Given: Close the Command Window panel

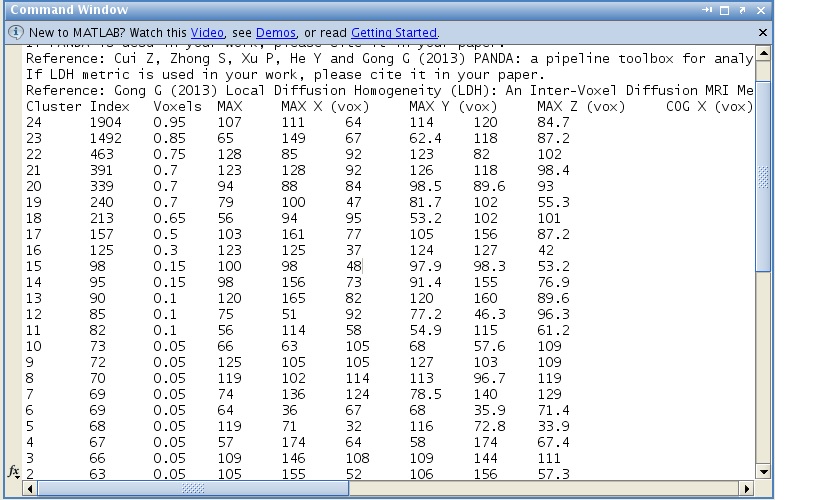Looking at the screenshot, I should [x=763, y=10].
